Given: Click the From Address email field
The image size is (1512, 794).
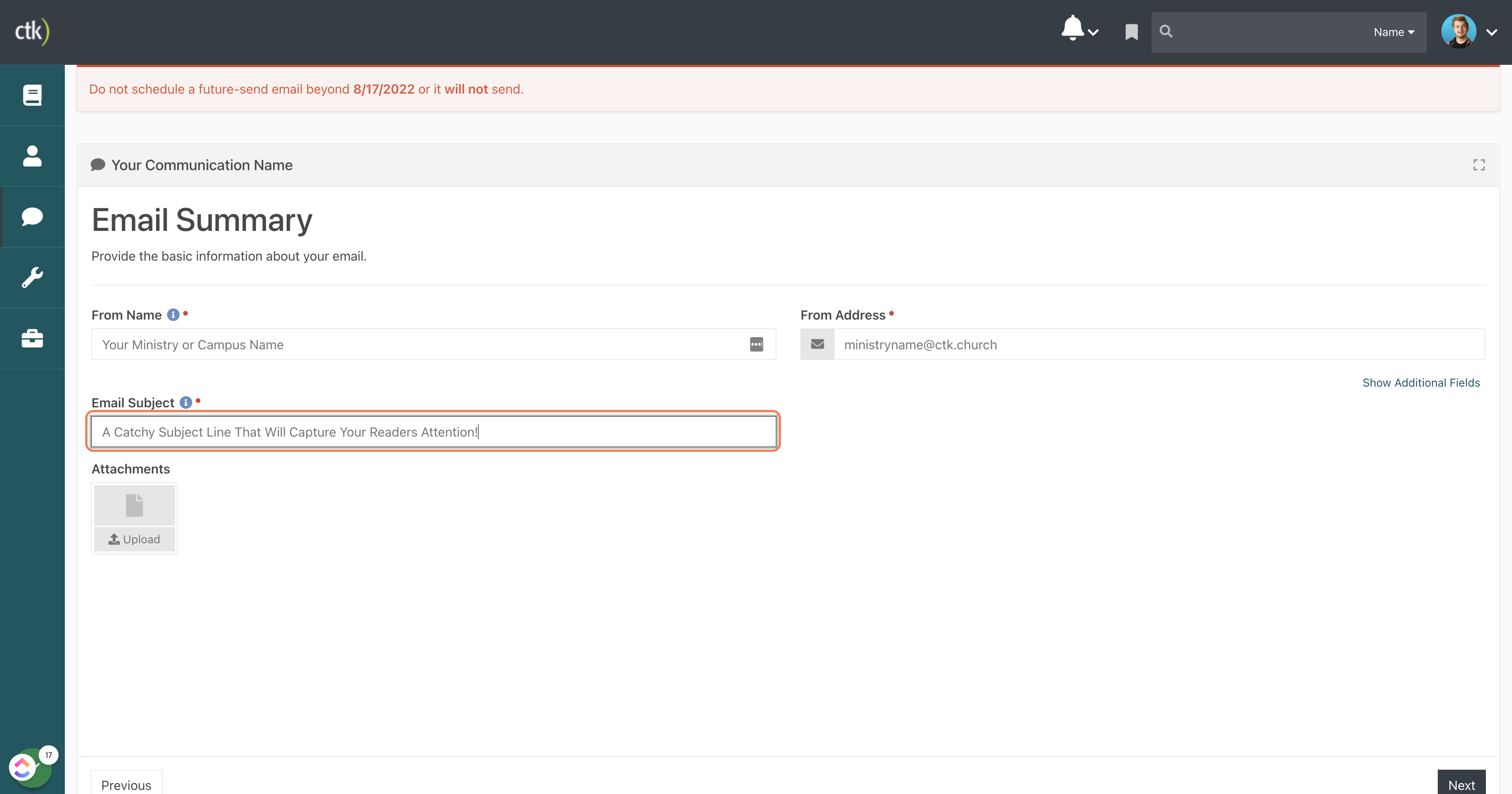Looking at the screenshot, I should click(1159, 345).
